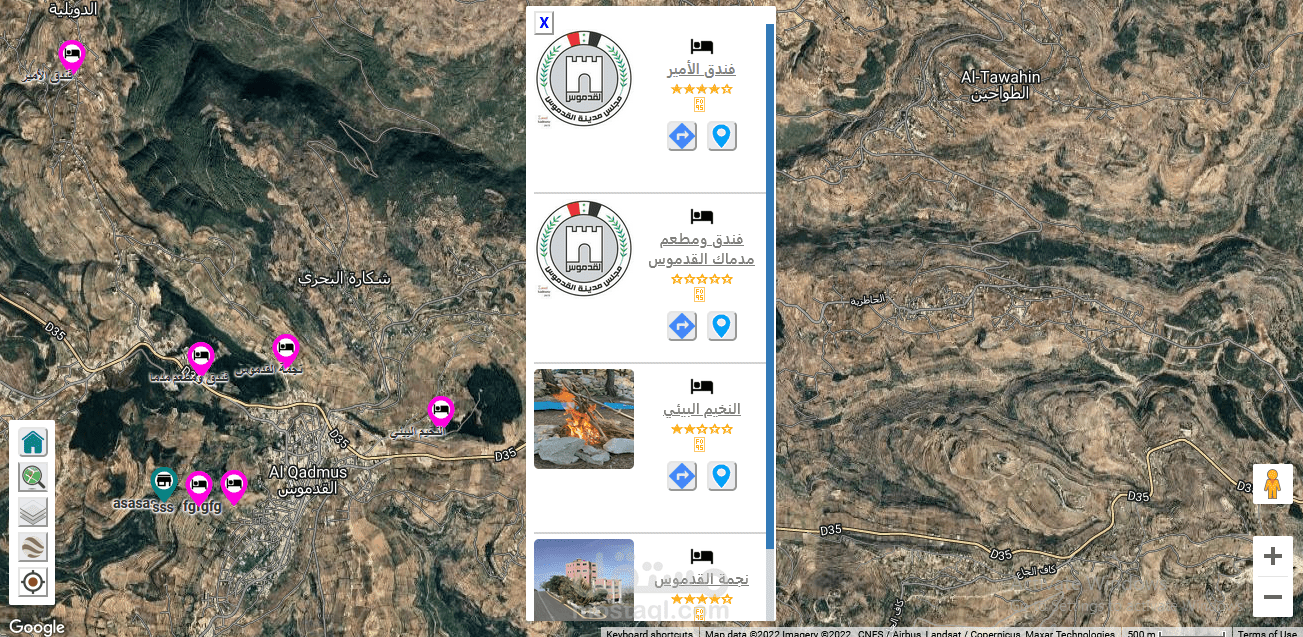This screenshot has width=1303, height=637.
Task: Open the map layers tool
Action: coord(33,512)
